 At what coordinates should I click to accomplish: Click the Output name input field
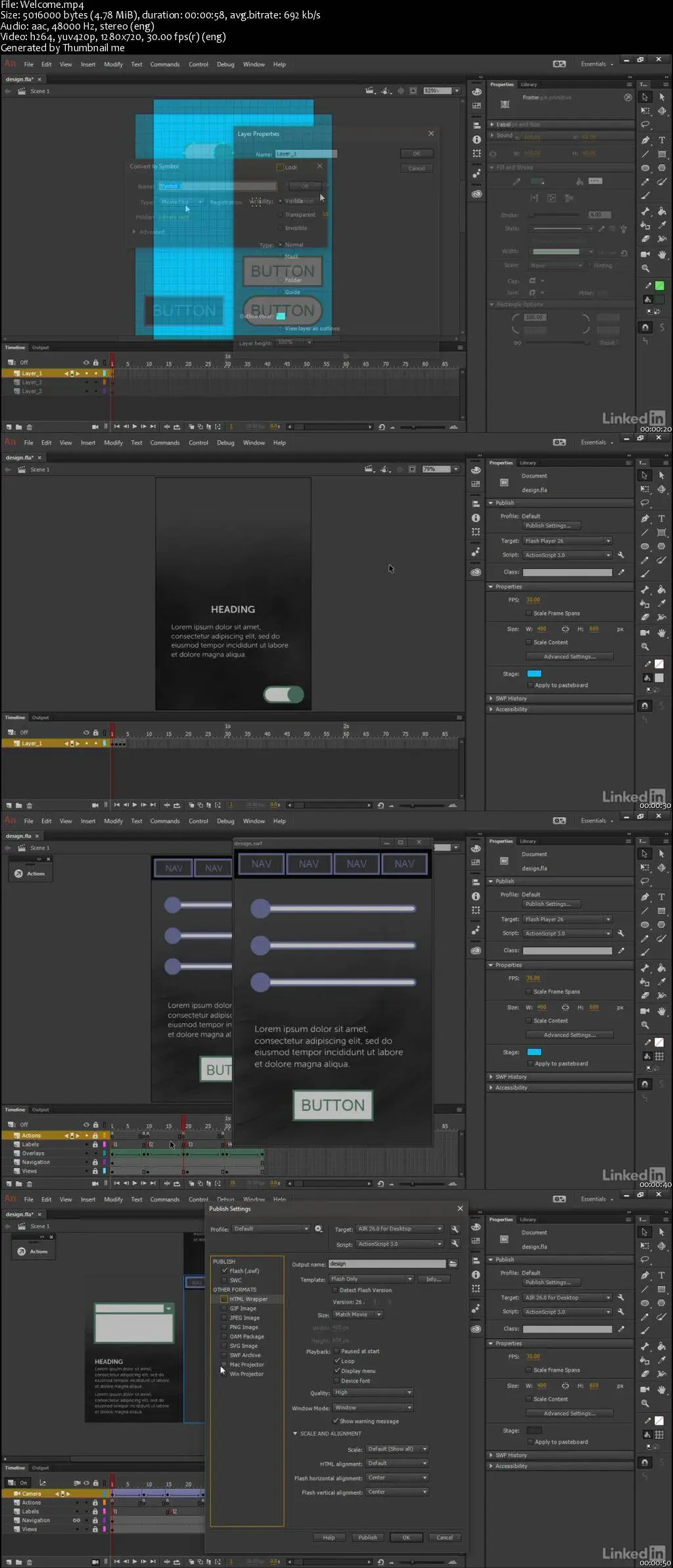386,1264
